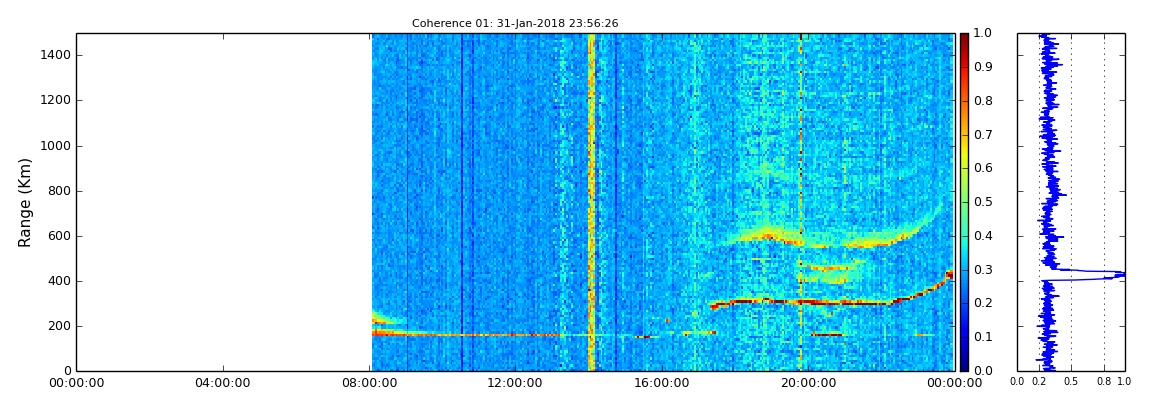Click the 08:00:00 time axis label
The width and height of the screenshot is (1150, 407).
(370, 384)
